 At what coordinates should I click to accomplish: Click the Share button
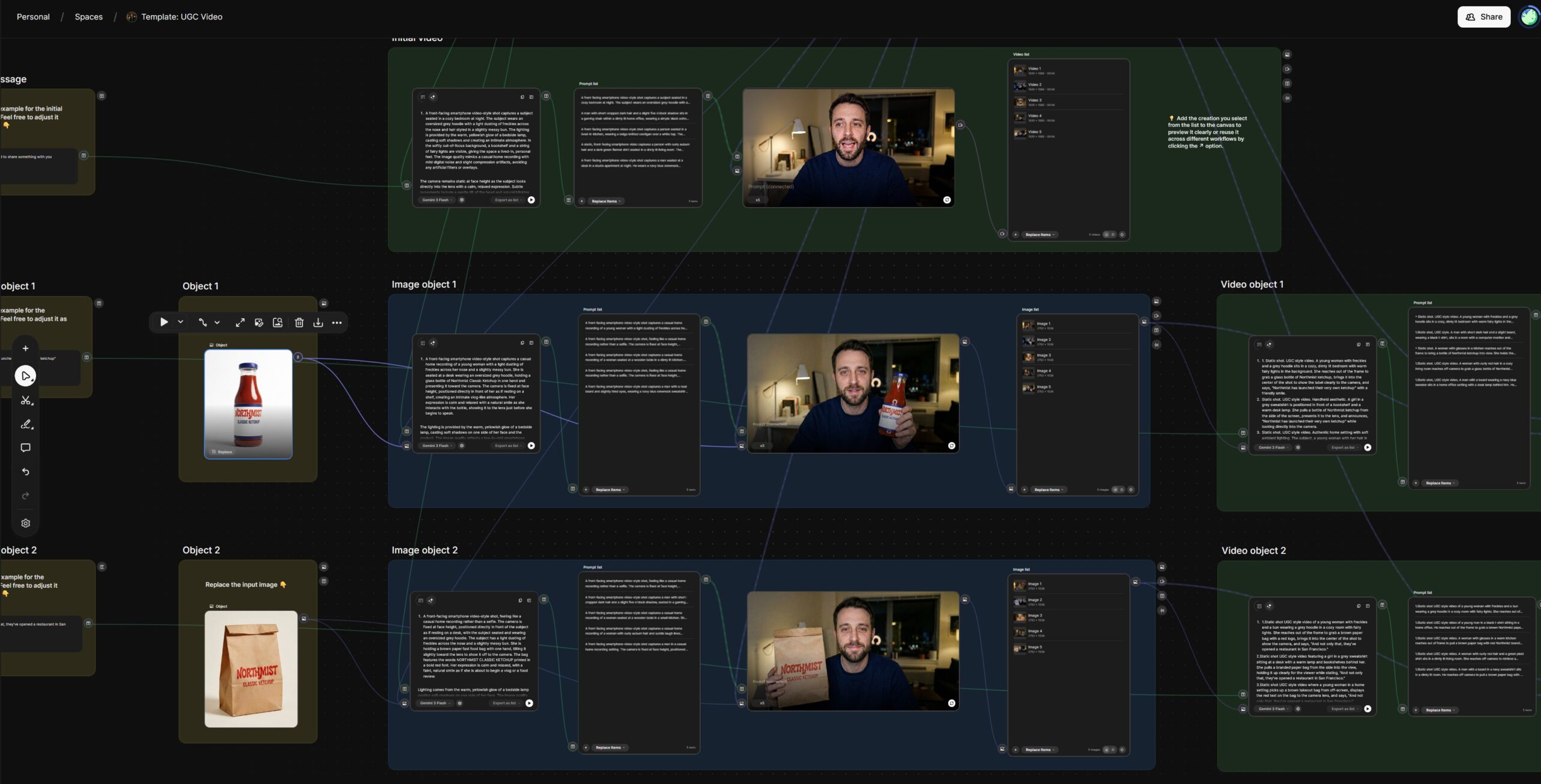[x=1484, y=17]
